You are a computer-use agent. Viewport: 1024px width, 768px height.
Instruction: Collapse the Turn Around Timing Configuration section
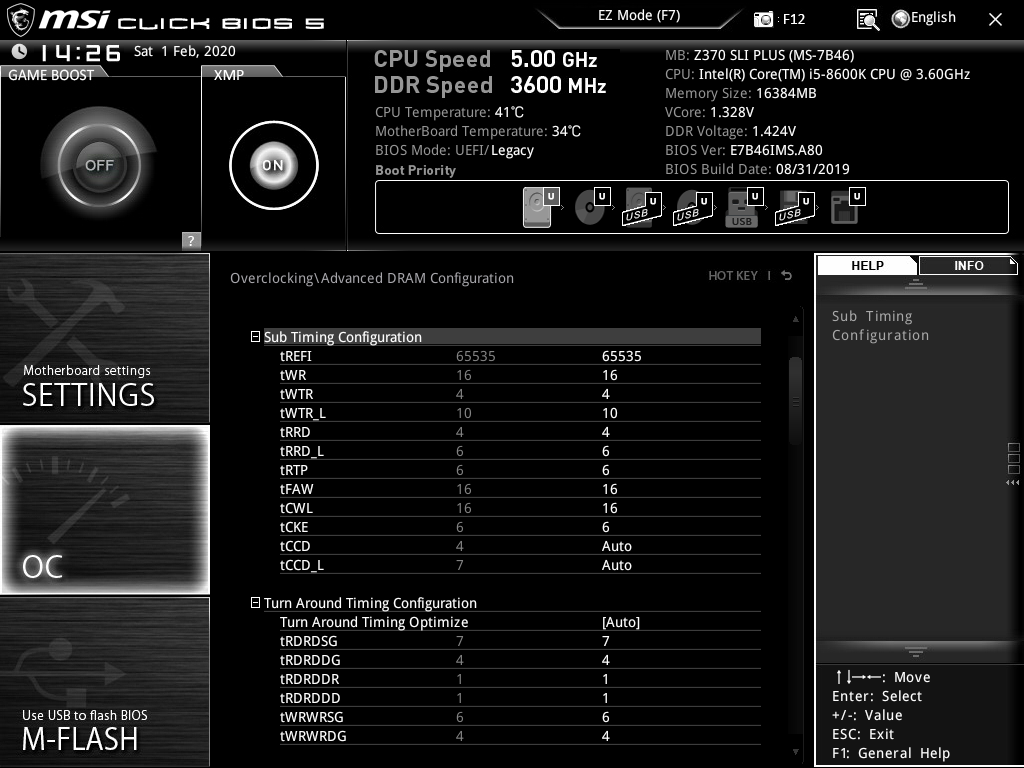click(255, 603)
